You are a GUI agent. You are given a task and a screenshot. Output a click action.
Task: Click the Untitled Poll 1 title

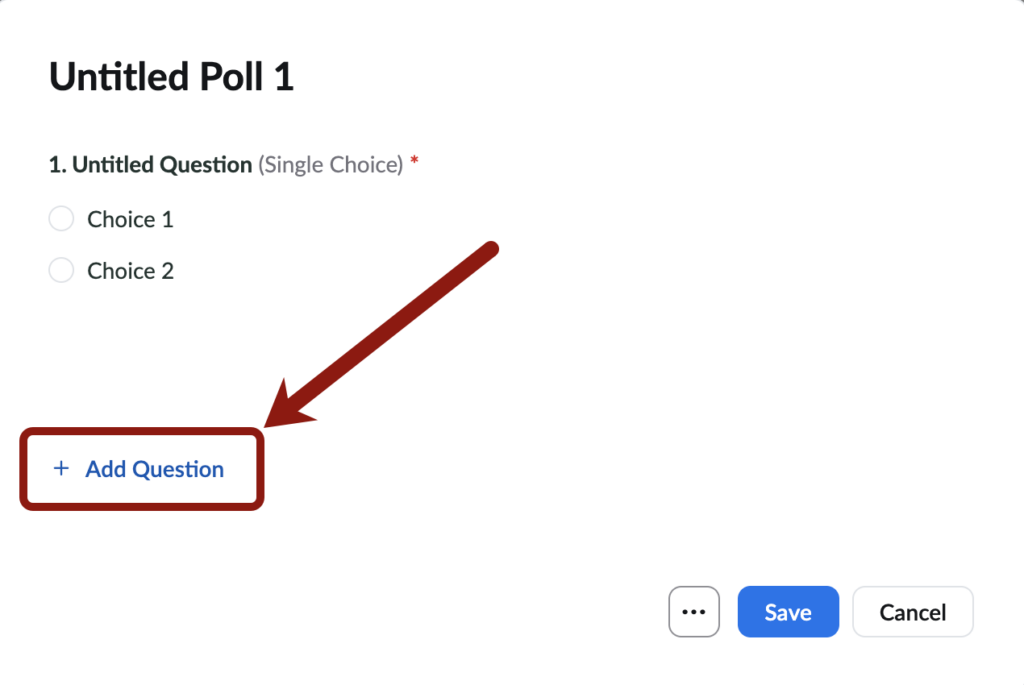[171, 75]
